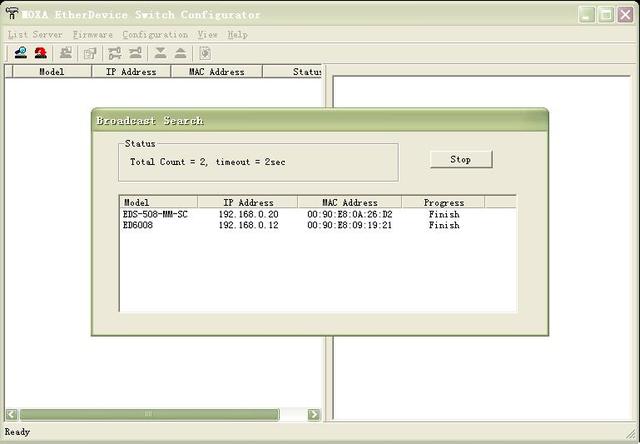
Task: Select the ED6008 device row
Action: tap(318, 225)
